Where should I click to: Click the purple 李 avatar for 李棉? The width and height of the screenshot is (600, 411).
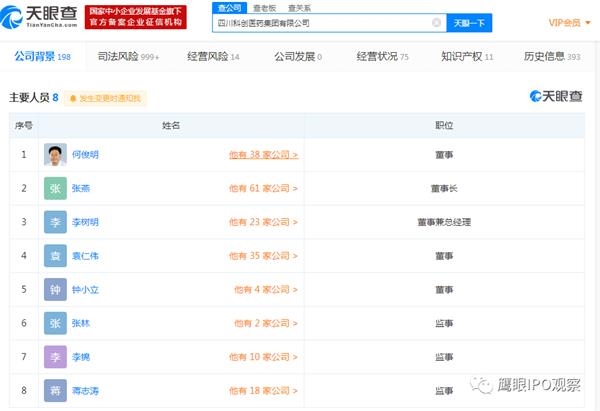click(55, 357)
